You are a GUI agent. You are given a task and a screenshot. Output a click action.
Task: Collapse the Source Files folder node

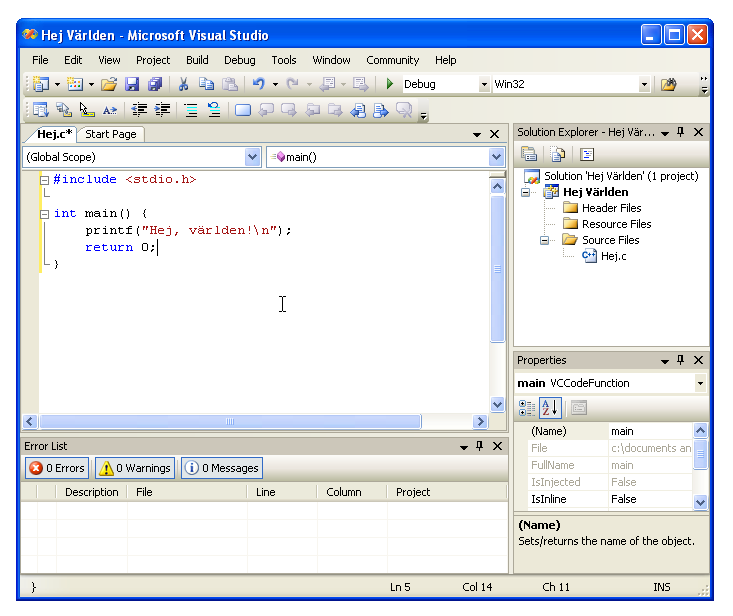coord(545,240)
